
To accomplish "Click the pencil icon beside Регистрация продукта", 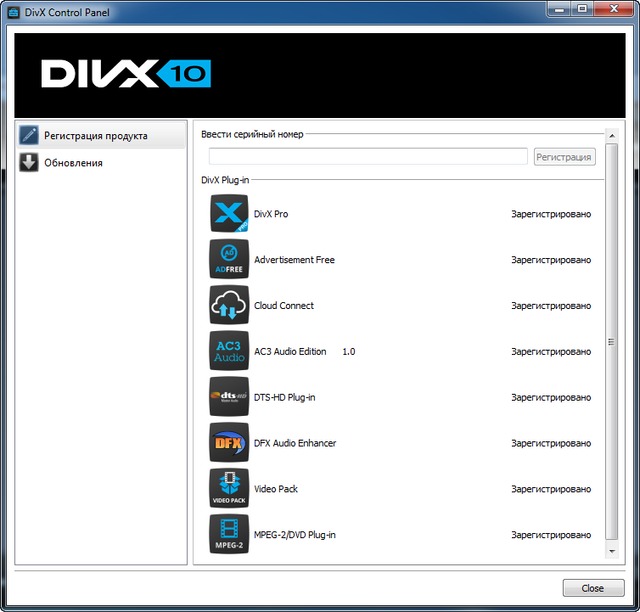I will tap(29, 136).
